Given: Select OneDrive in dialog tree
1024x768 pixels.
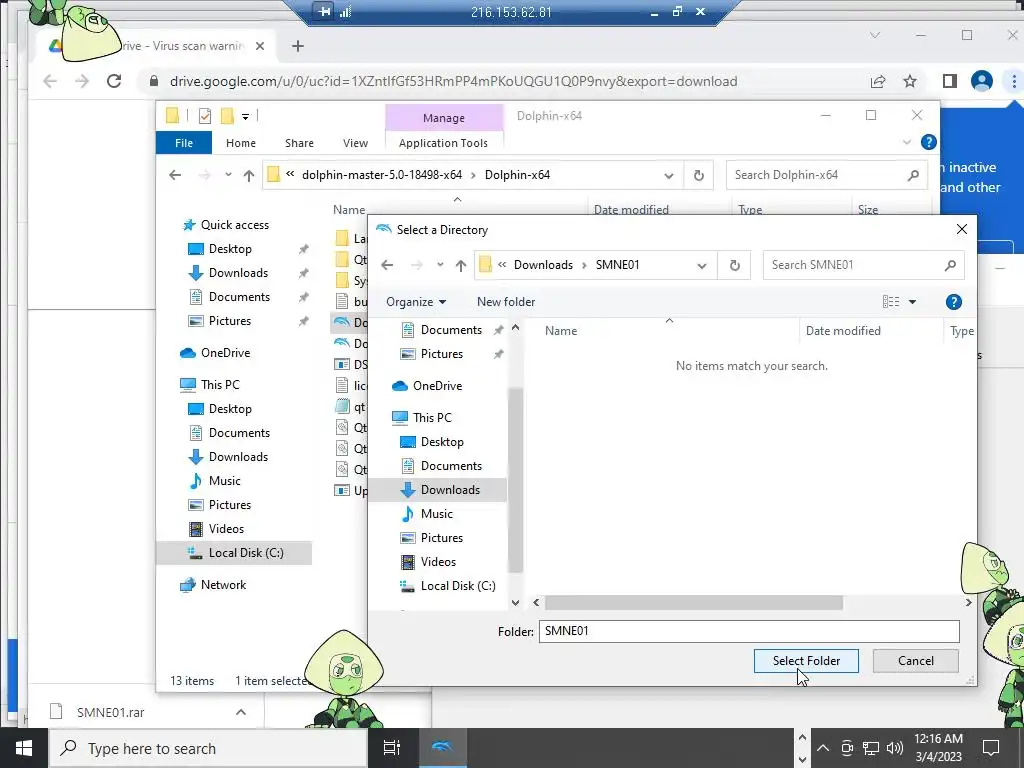Looking at the screenshot, I should point(437,386).
